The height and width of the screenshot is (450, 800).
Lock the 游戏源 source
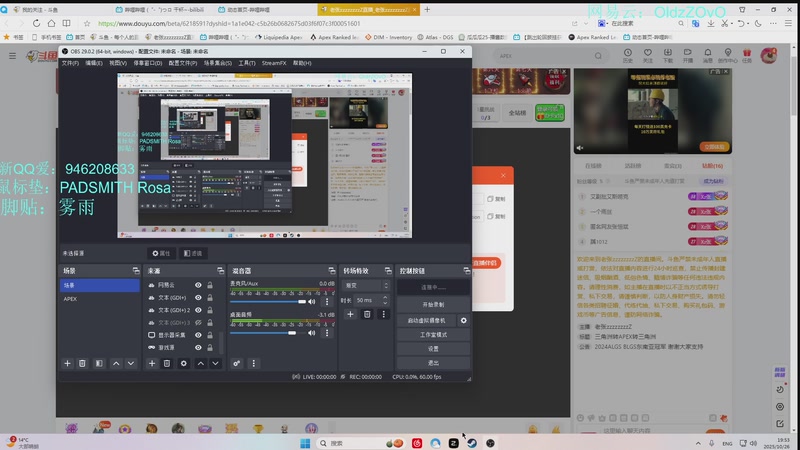(210, 348)
